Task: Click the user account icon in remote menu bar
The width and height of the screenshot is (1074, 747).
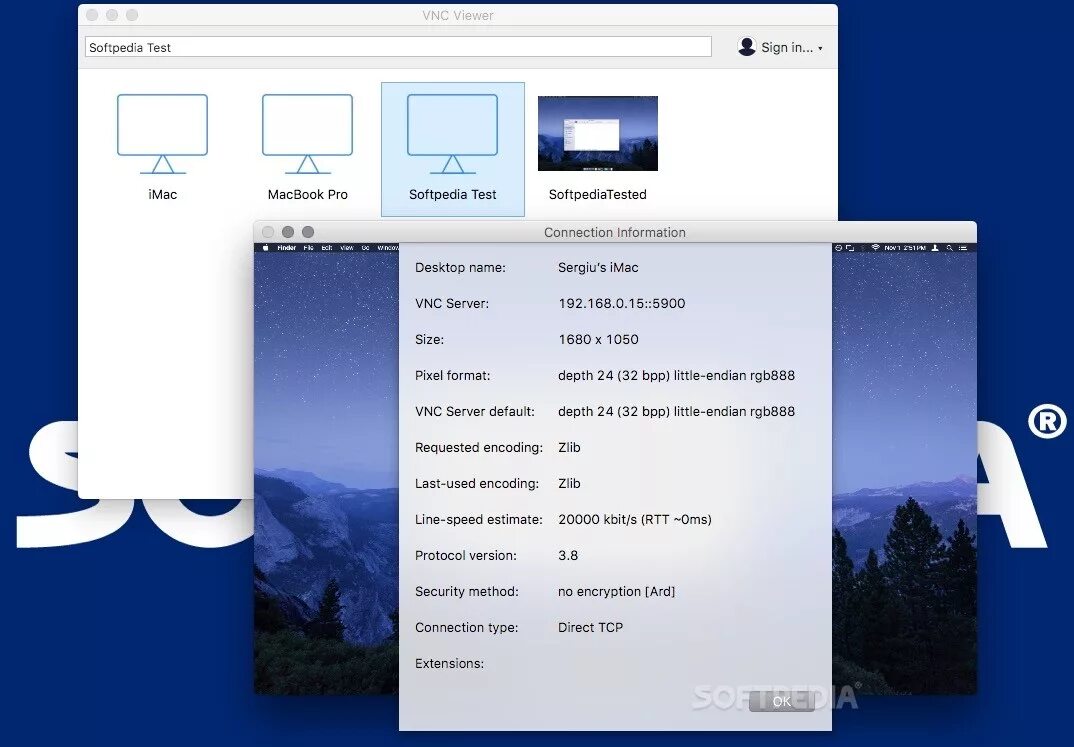Action: pyautogui.click(x=935, y=248)
